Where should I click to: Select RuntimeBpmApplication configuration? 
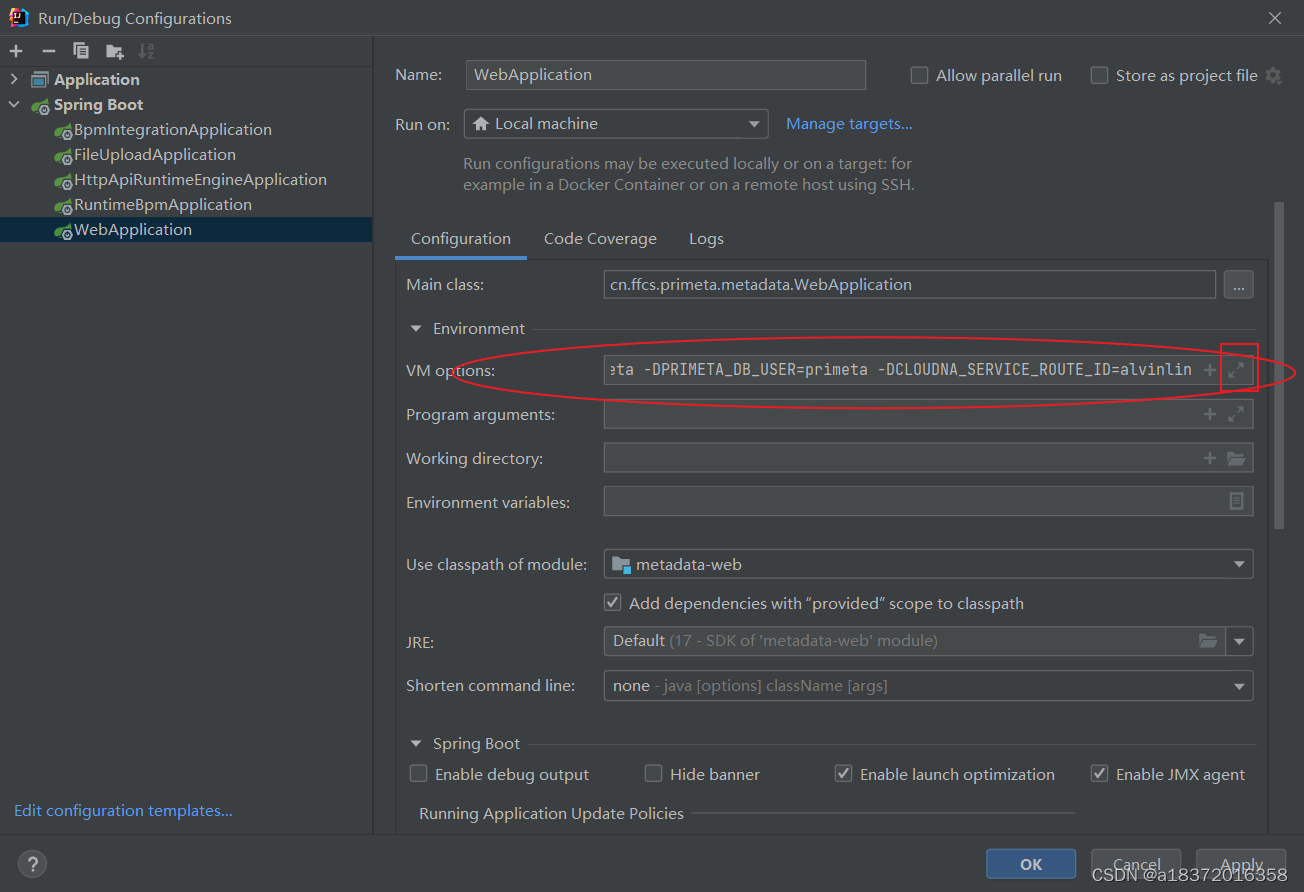click(163, 205)
